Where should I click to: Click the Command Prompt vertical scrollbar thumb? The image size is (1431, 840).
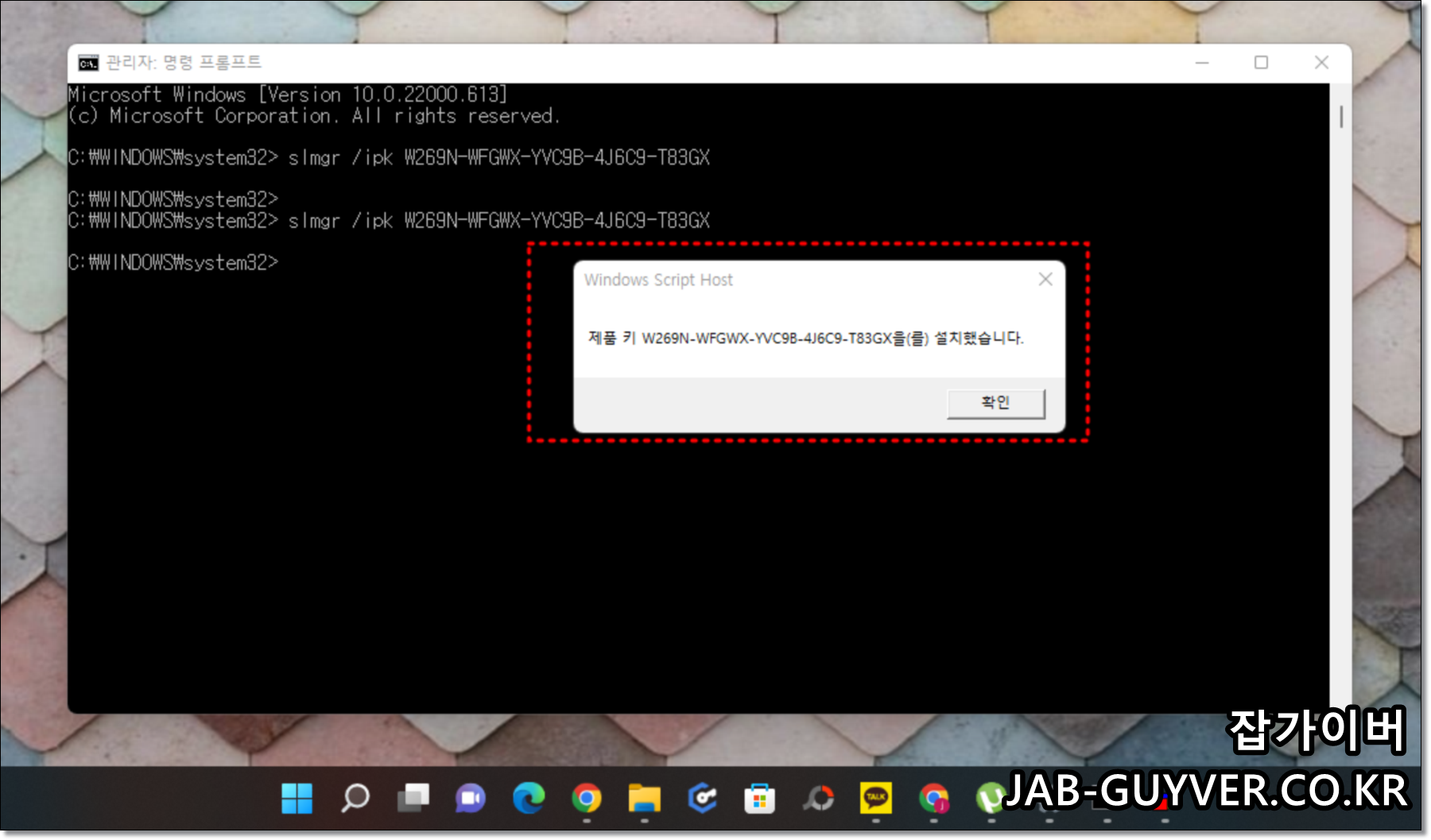click(1341, 117)
